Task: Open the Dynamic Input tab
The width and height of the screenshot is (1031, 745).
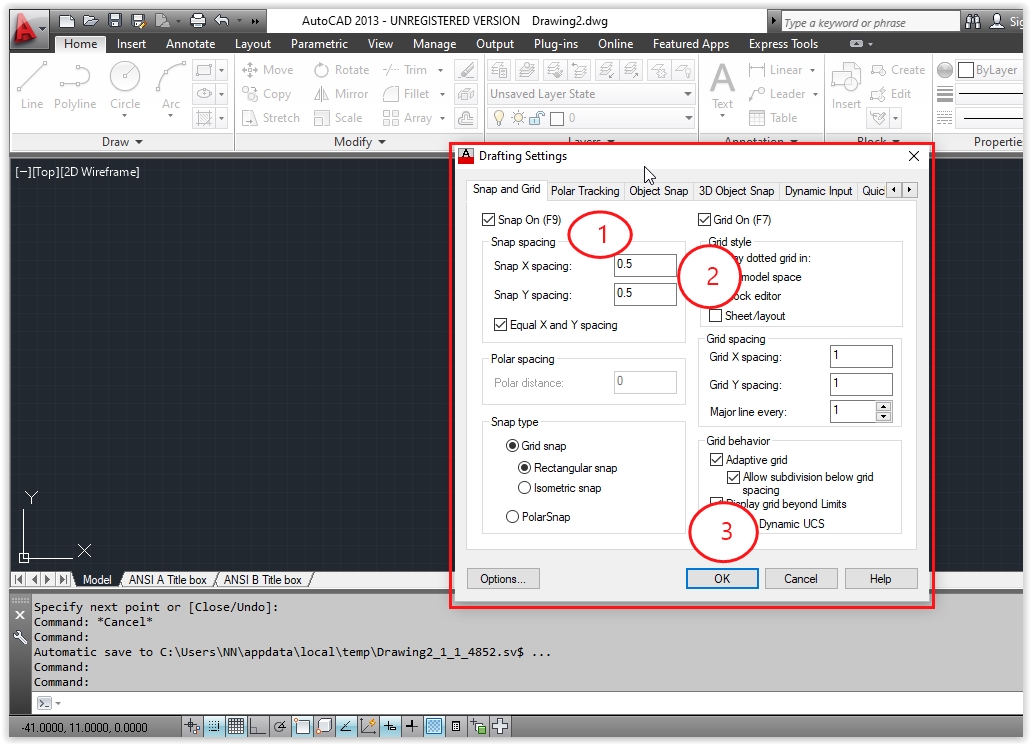Action: [818, 191]
